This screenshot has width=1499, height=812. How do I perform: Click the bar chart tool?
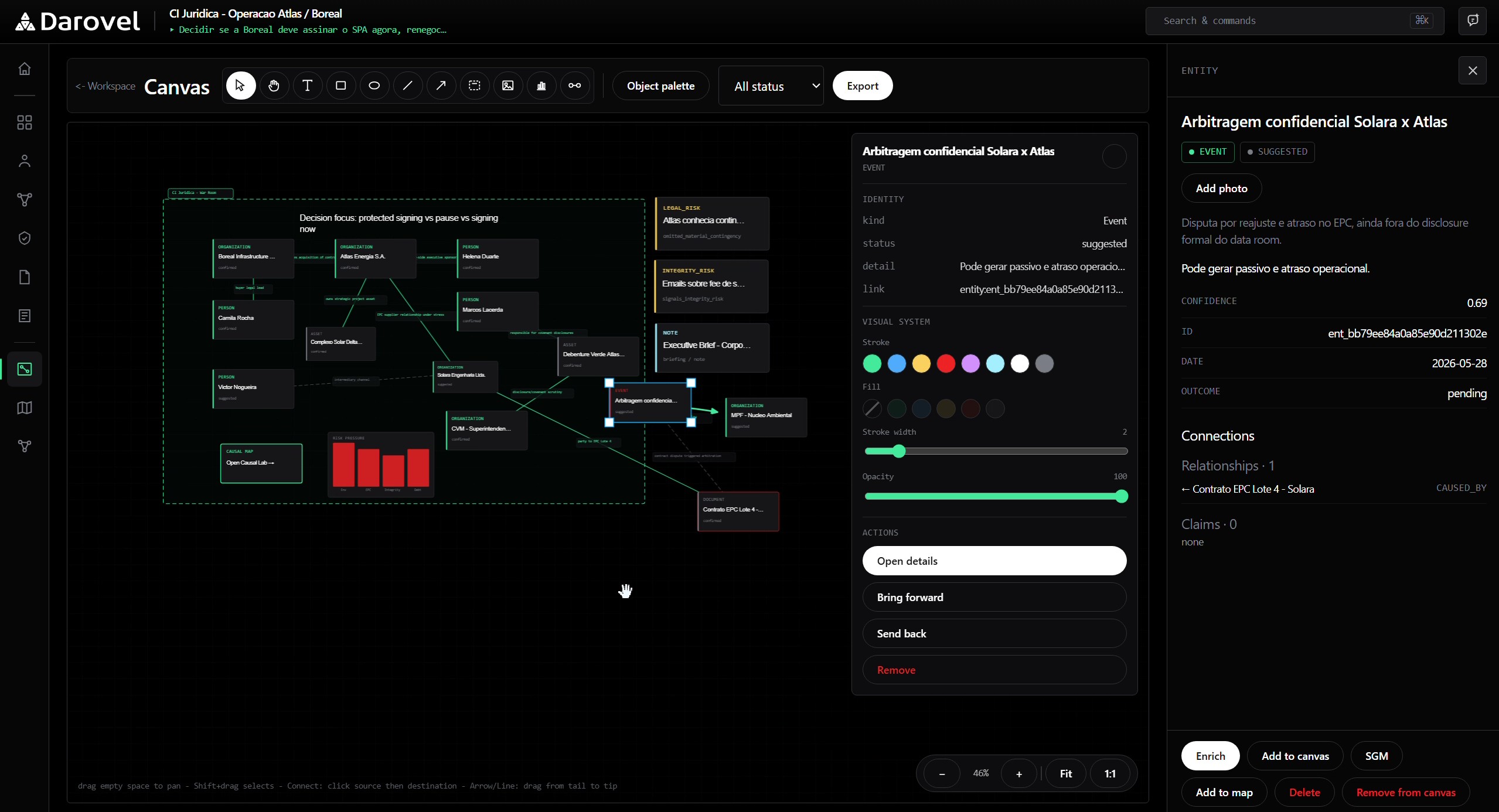541,86
